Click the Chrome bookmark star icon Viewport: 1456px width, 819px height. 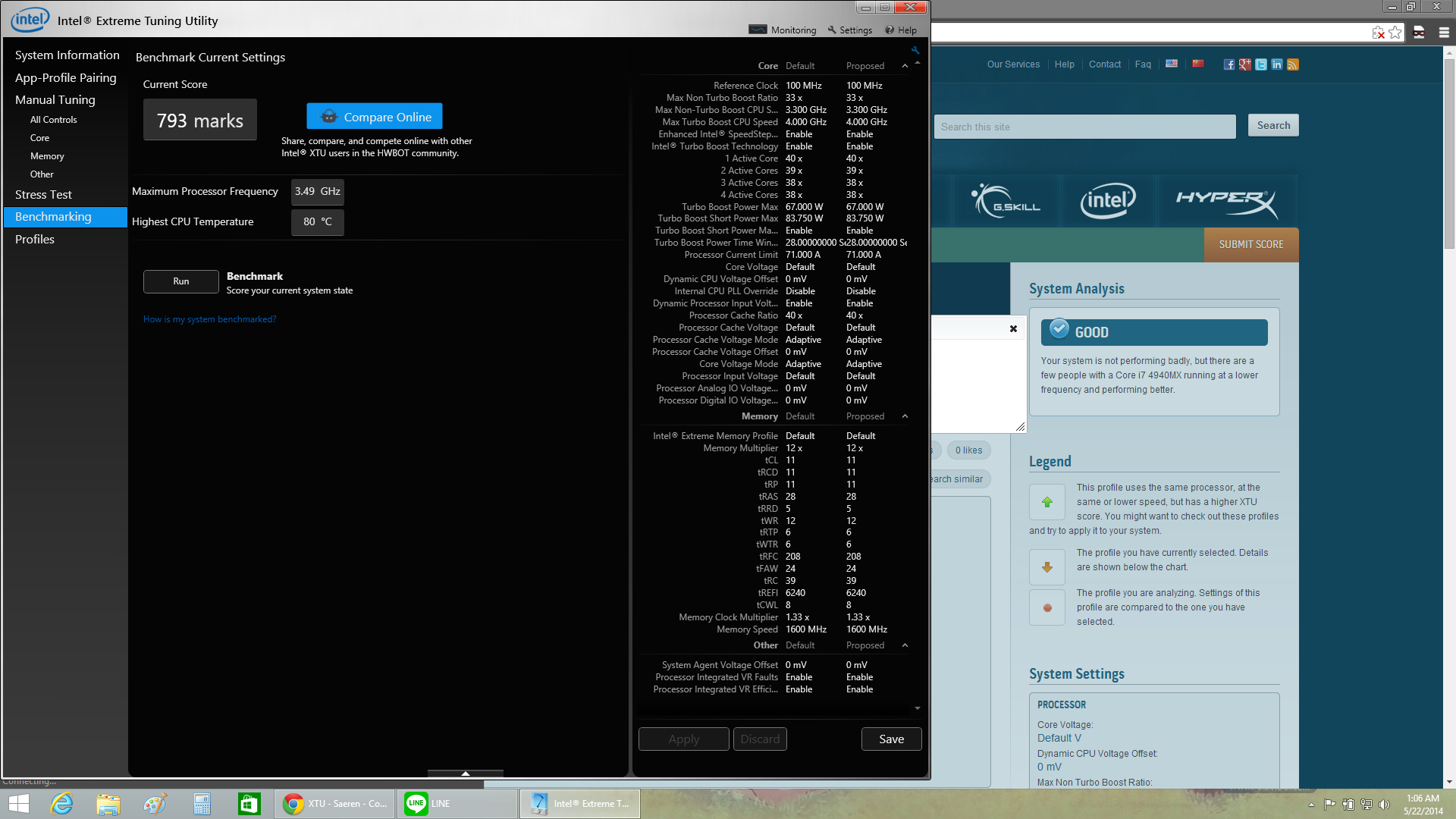[x=1395, y=33]
